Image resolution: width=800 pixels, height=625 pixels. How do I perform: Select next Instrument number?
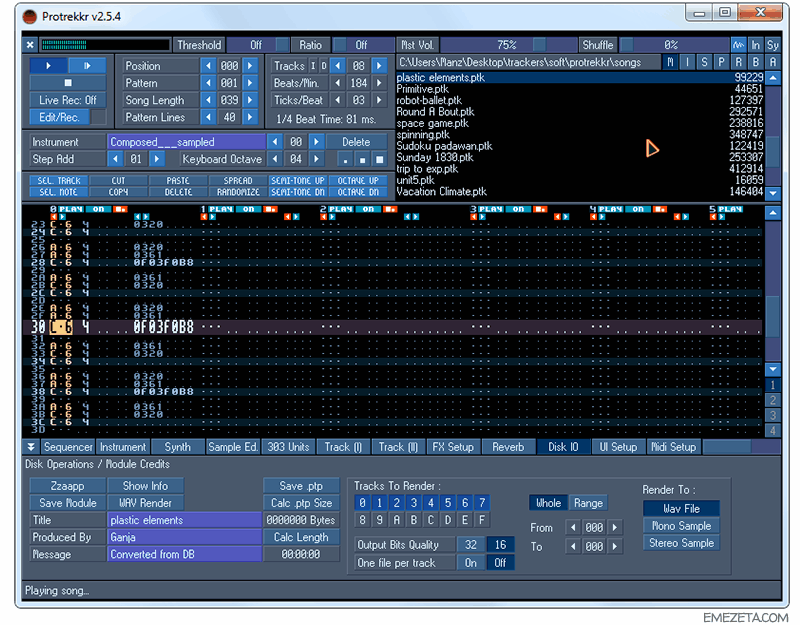(x=316, y=142)
